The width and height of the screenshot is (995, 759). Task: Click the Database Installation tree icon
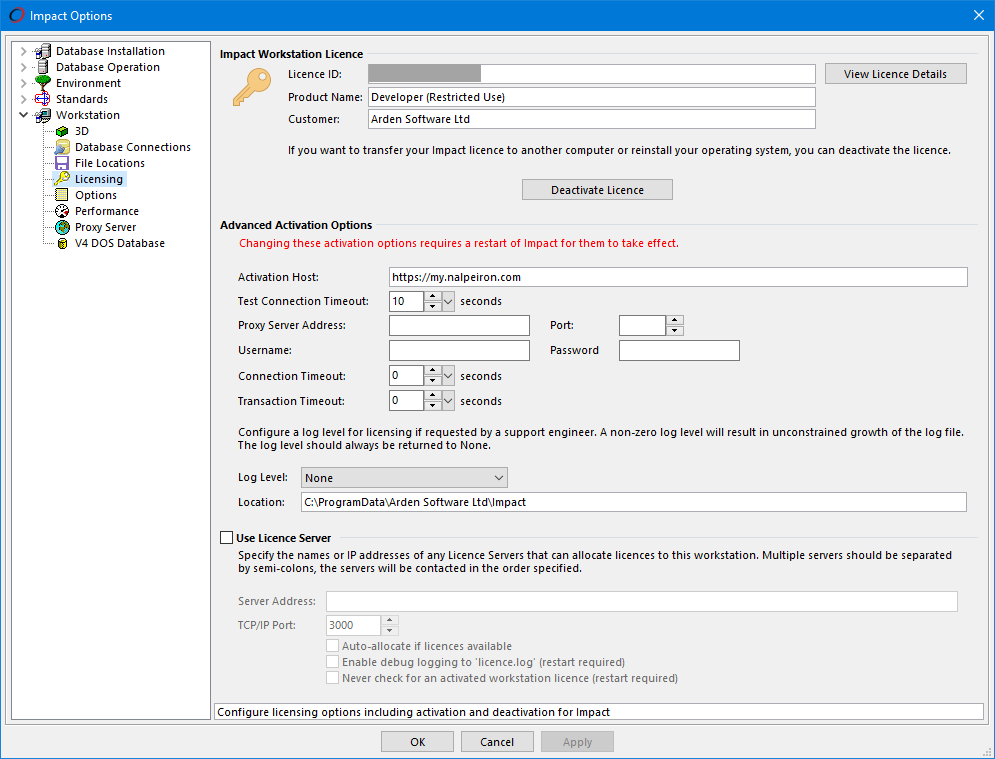43,51
